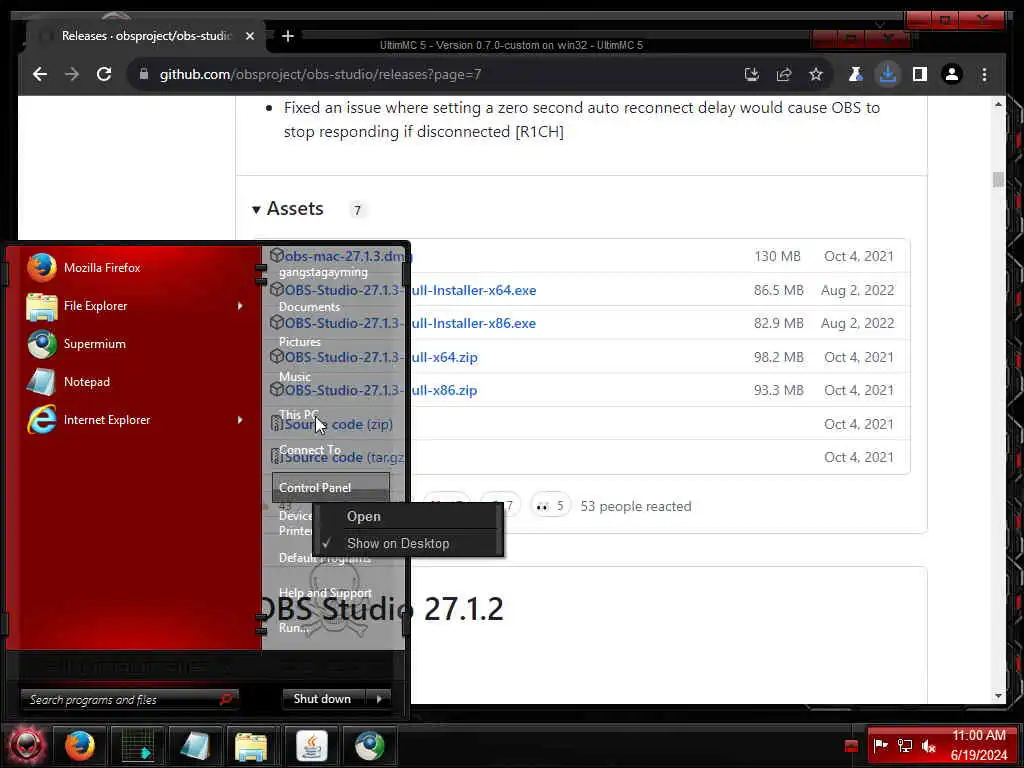Image resolution: width=1024 pixels, height=768 pixels.
Task: Click the red tray icon left of flag
Action: pyautogui.click(x=851, y=746)
